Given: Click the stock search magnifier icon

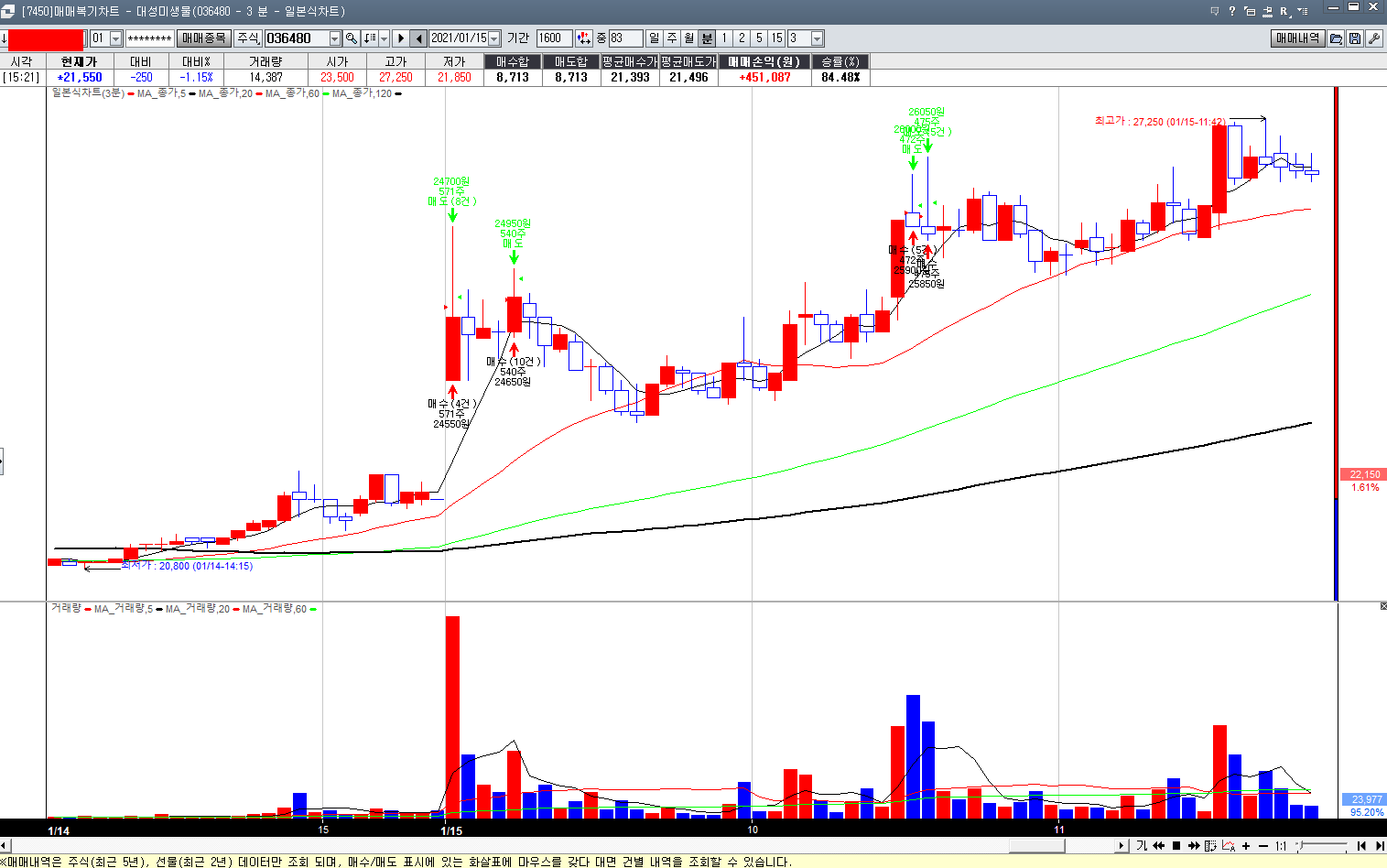Looking at the screenshot, I should (352, 38).
